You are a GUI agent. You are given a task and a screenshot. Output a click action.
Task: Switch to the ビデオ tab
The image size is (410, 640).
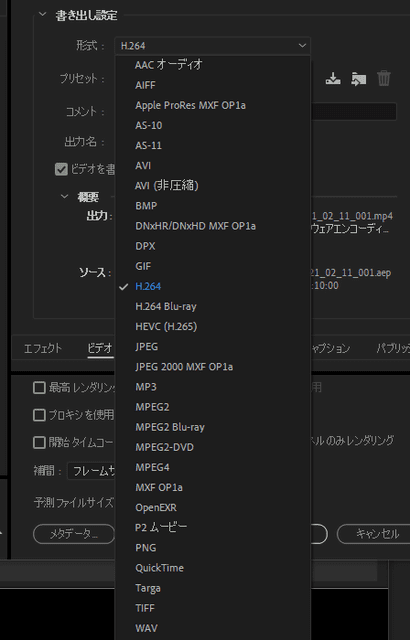(100, 348)
